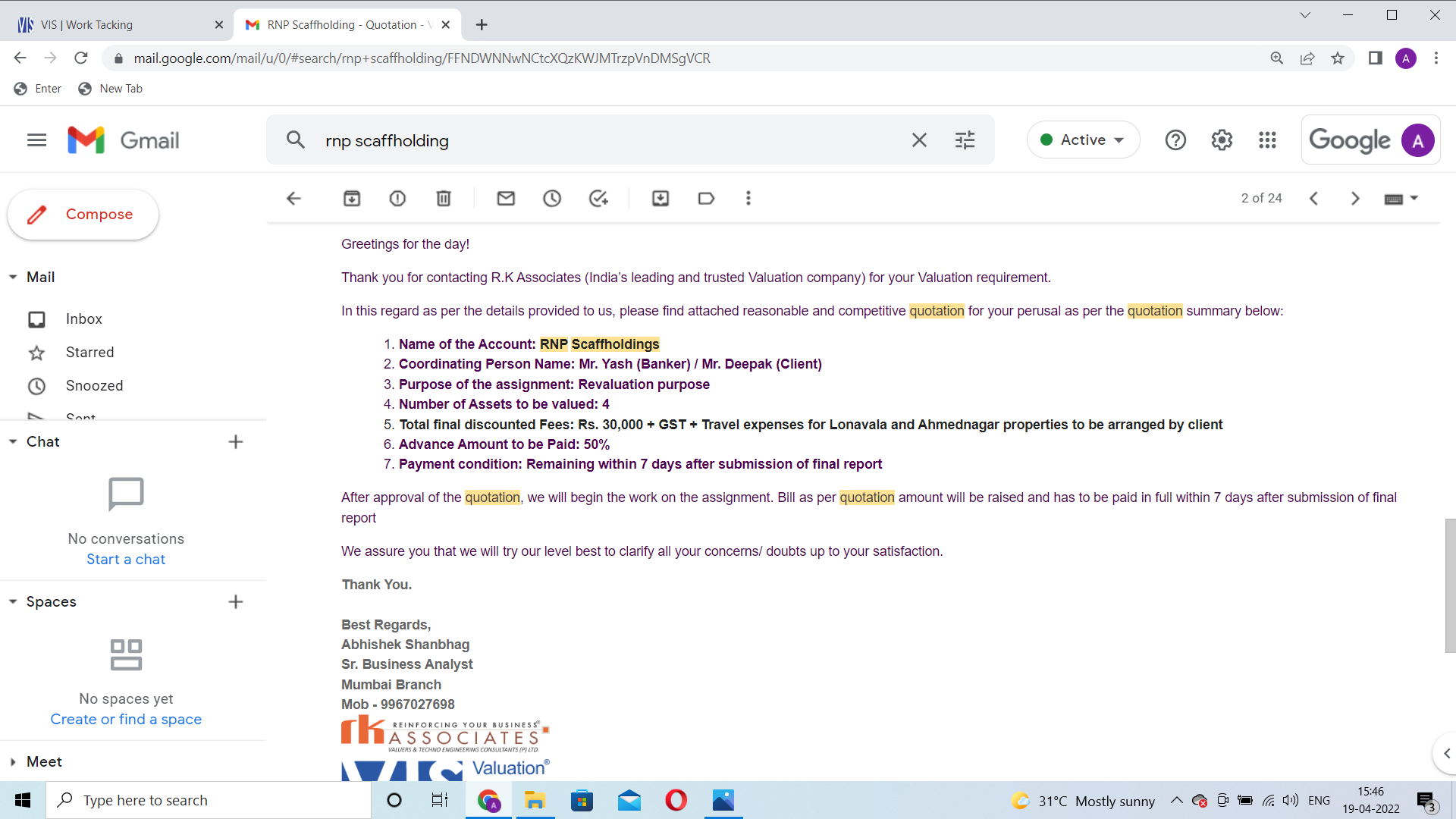Click the New Tab bookmark
Viewport: 1456px width, 819px height.
pyautogui.click(x=111, y=89)
